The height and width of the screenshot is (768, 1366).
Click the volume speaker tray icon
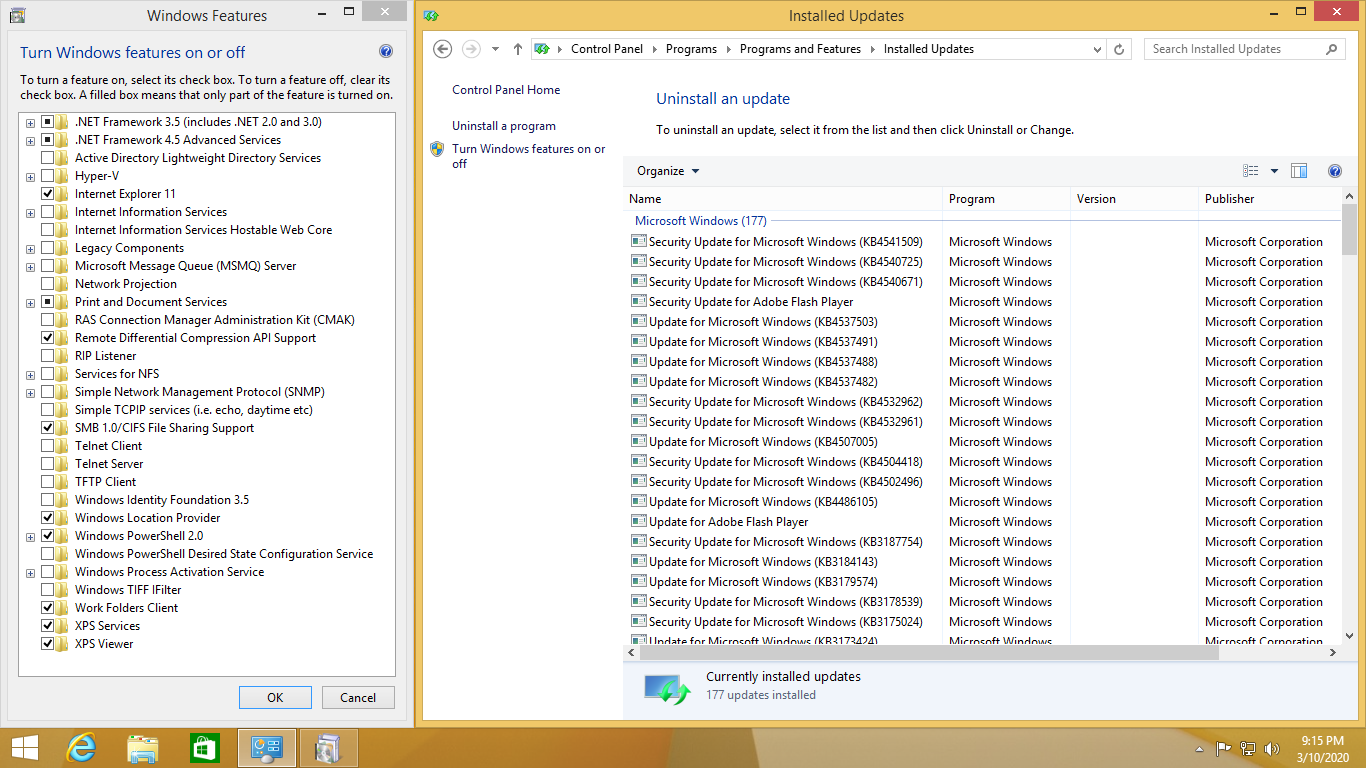(x=1272, y=748)
